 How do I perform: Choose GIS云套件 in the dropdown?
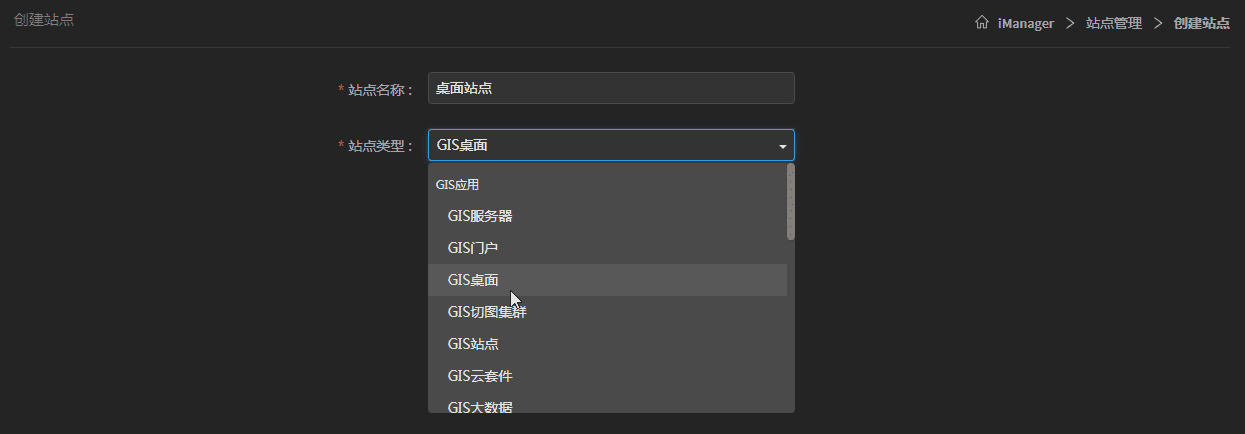tap(480, 376)
